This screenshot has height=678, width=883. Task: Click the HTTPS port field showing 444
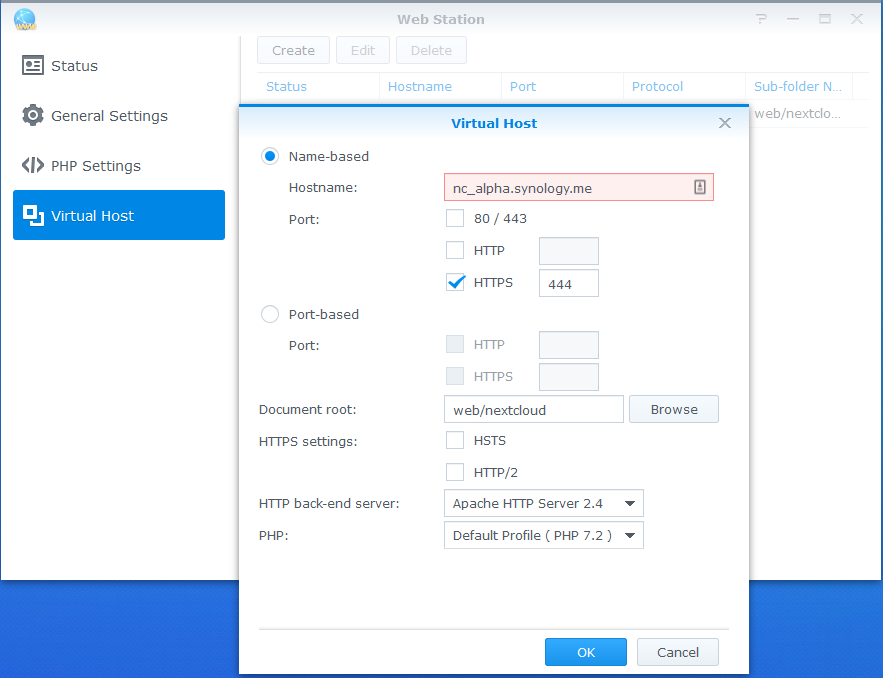(569, 283)
